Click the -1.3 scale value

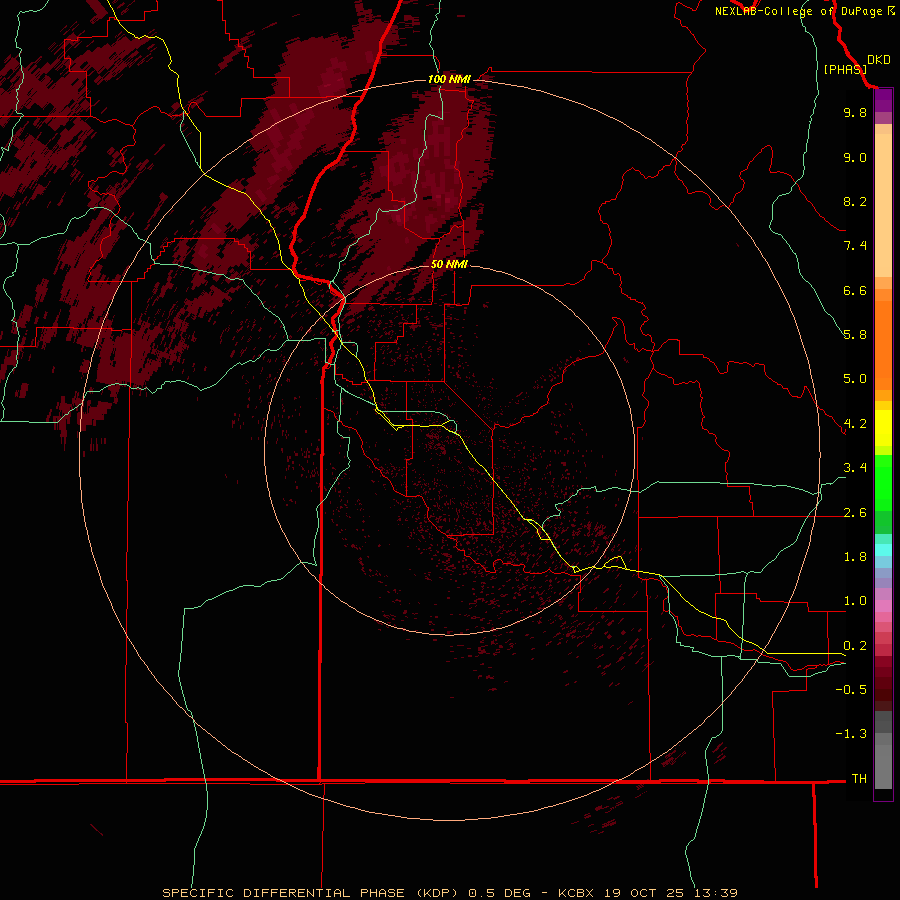(851, 734)
